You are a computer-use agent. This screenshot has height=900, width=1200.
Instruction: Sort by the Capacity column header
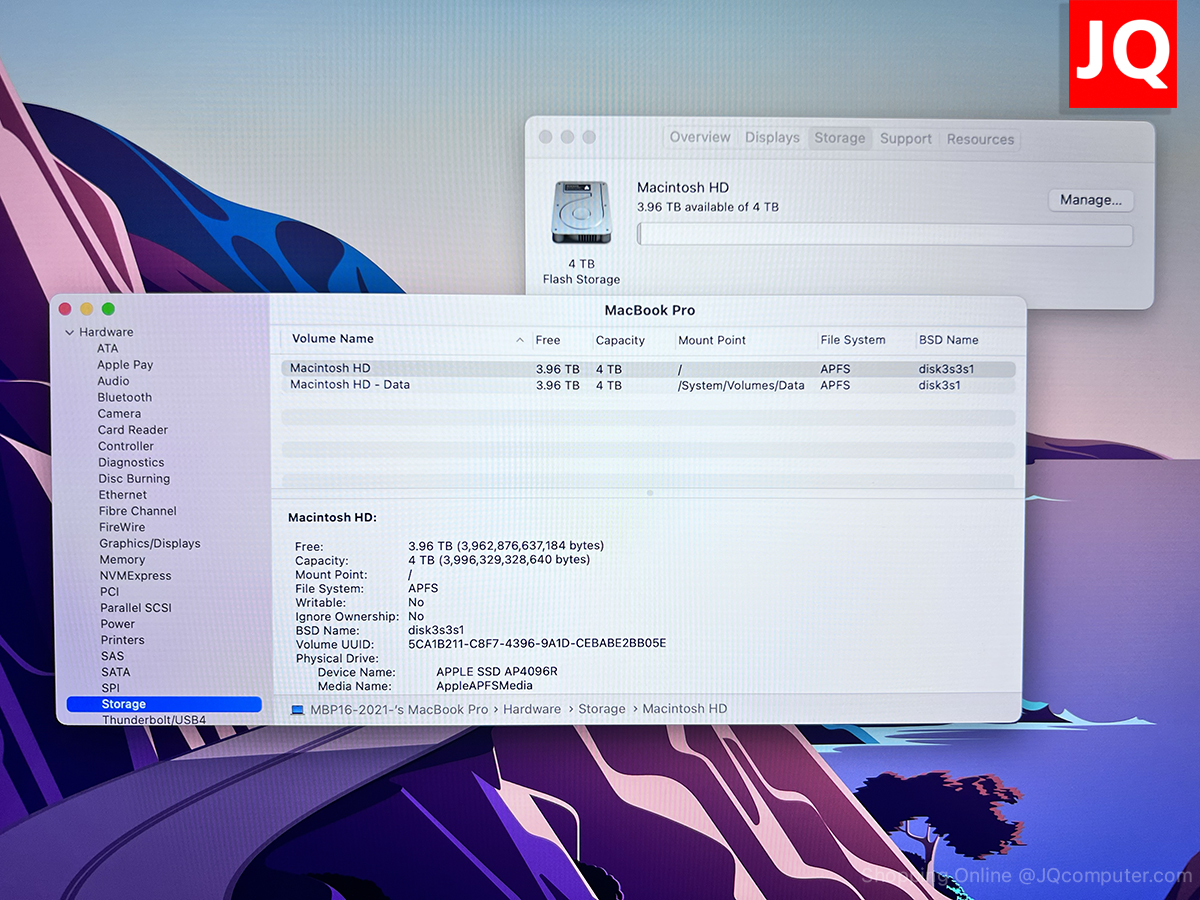click(620, 340)
